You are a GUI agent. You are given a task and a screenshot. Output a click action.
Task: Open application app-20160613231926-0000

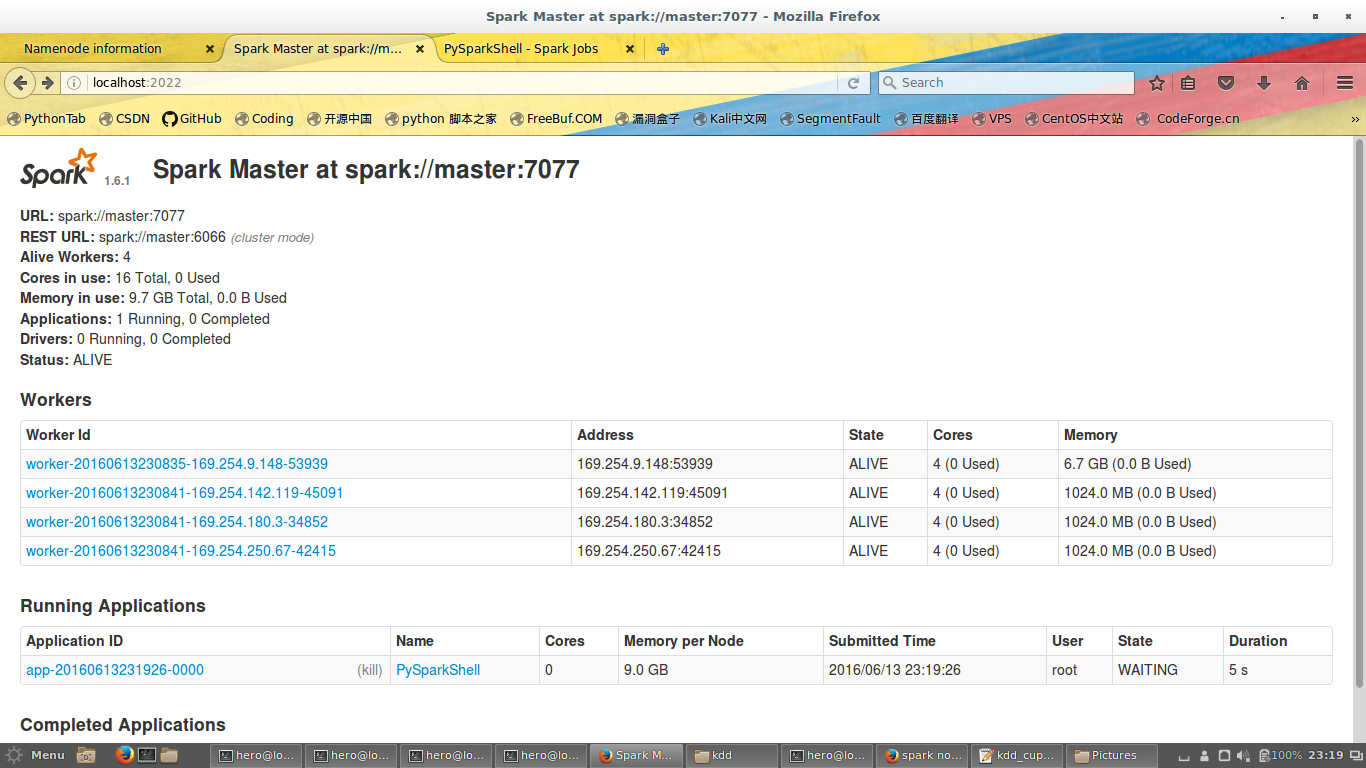[x=115, y=670]
